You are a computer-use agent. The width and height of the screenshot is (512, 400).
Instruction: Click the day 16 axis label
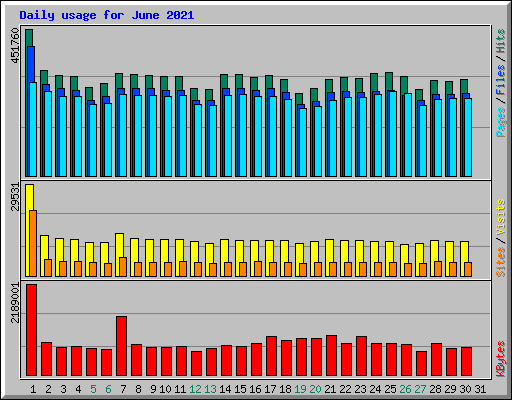(x=255, y=389)
